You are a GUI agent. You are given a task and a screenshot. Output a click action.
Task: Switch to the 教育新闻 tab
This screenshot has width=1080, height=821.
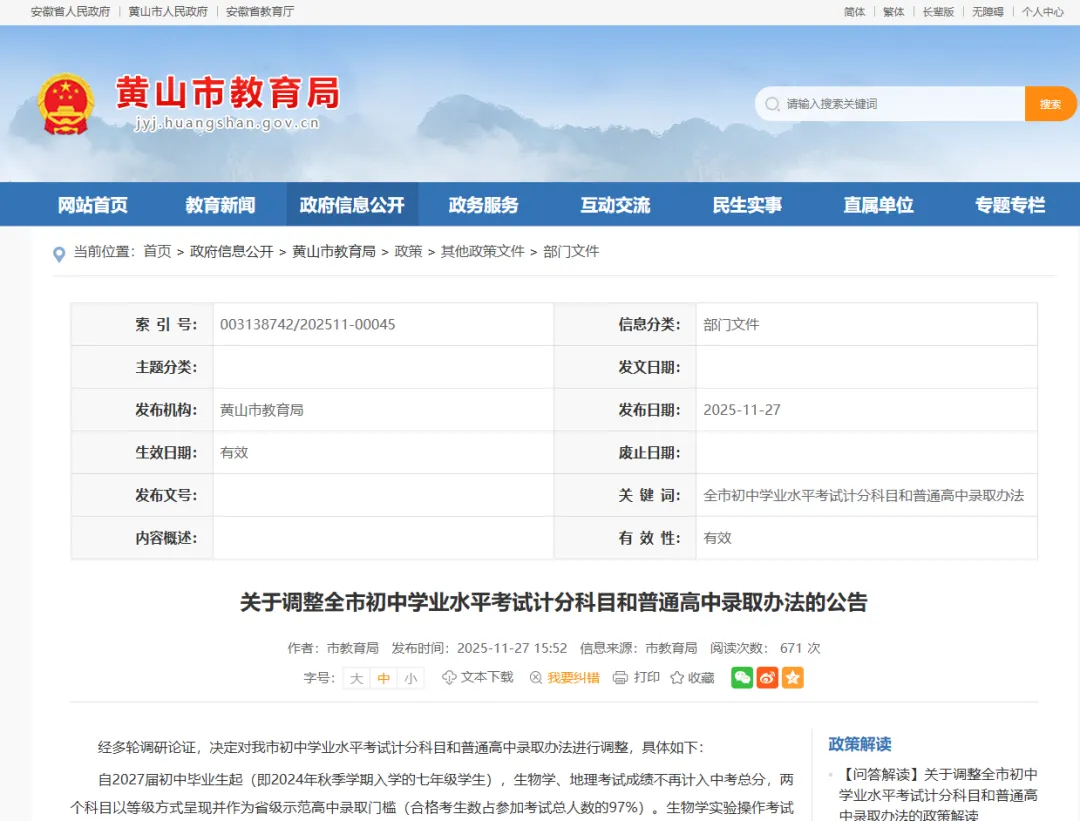tap(219, 204)
